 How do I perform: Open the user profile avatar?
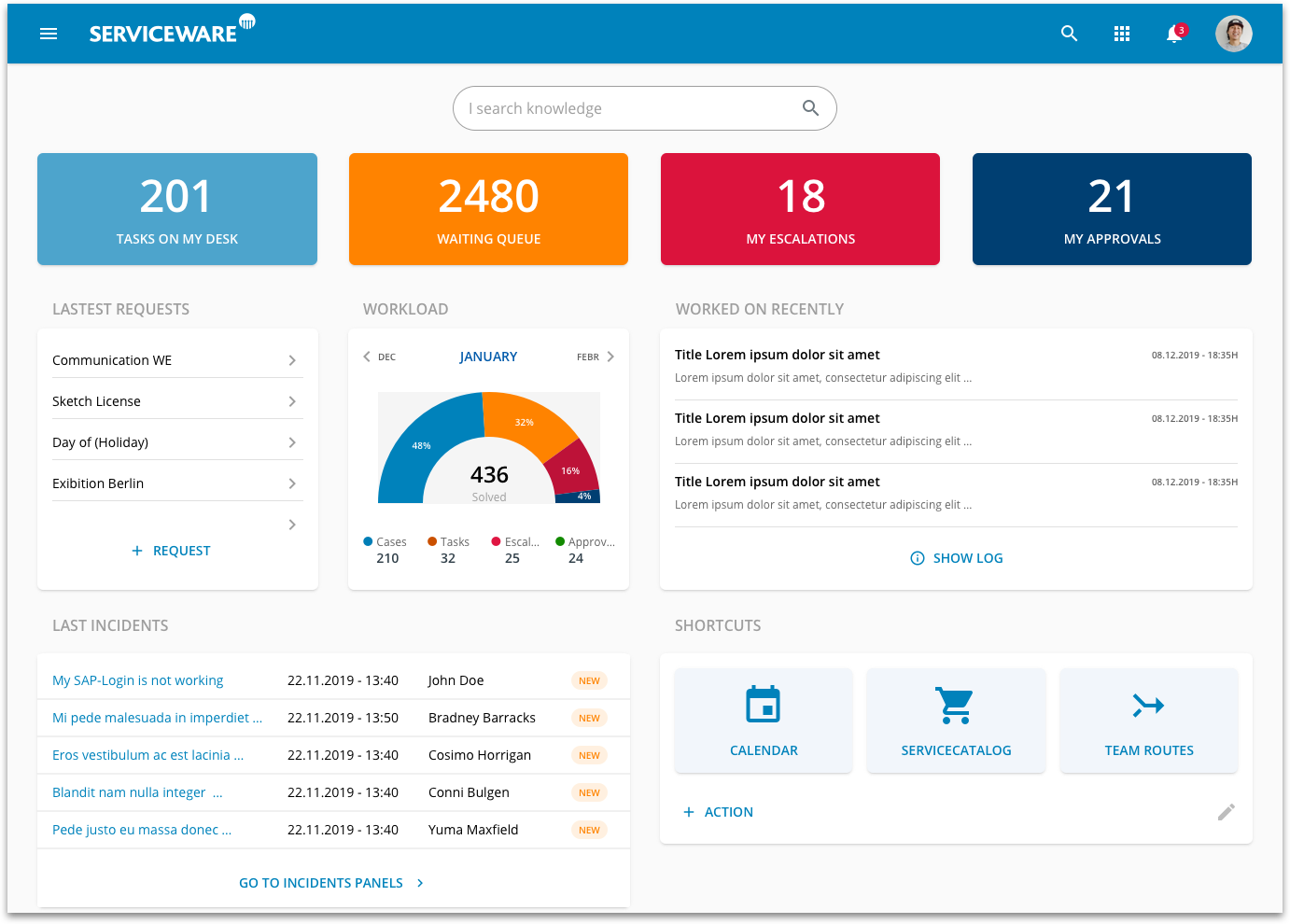pos(1233,34)
